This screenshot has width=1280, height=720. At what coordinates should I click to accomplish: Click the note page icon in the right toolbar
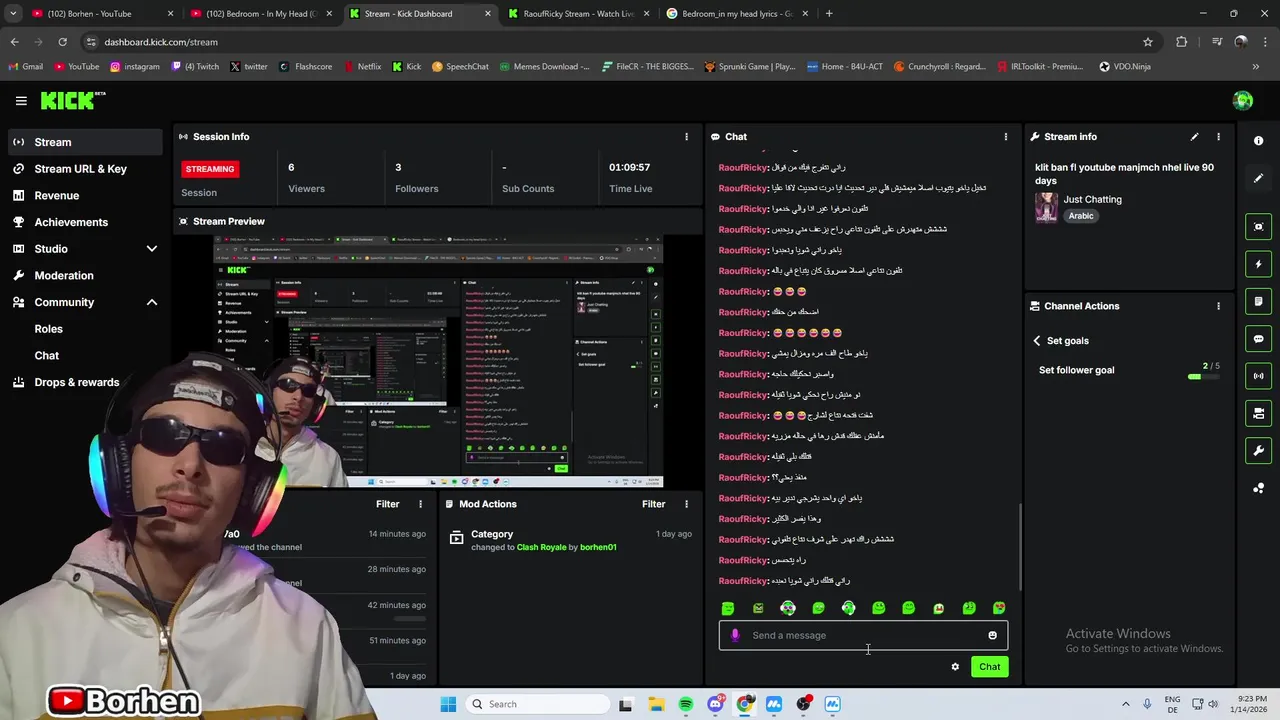pyautogui.click(x=1258, y=301)
